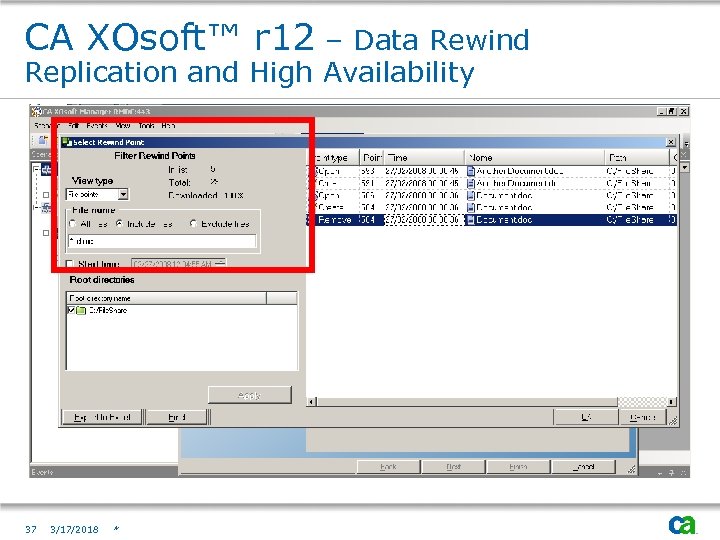Click the file name filter text field
Viewport: 720px width, 540px height.
click(x=162, y=241)
